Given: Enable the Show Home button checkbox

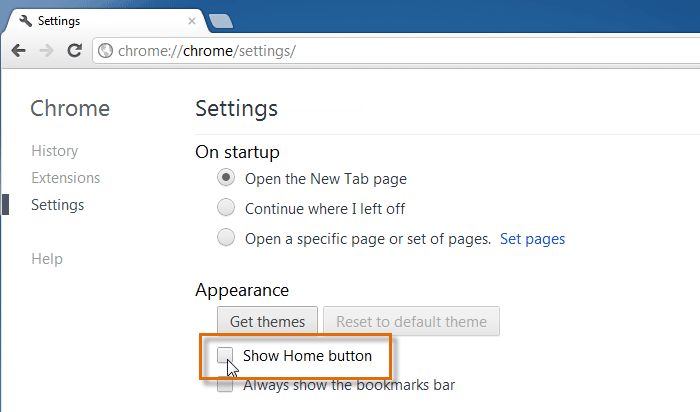Looking at the screenshot, I should pos(225,355).
